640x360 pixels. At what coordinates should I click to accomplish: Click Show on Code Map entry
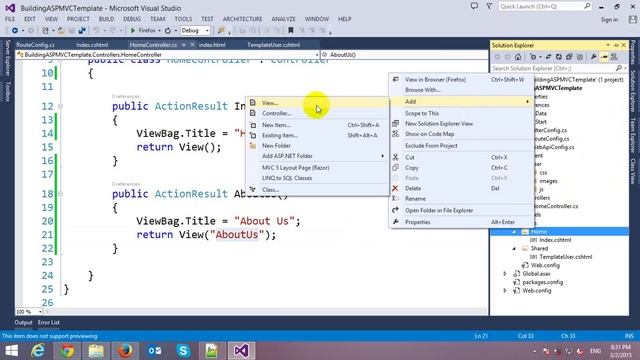click(x=461, y=134)
